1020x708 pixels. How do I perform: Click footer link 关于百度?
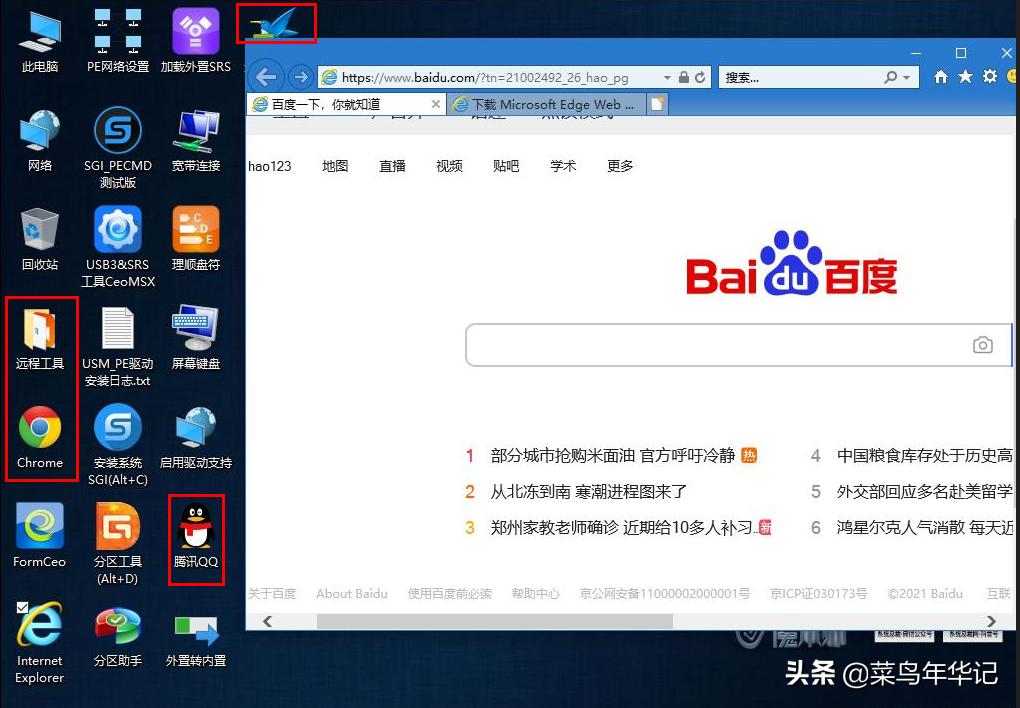tap(272, 593)
